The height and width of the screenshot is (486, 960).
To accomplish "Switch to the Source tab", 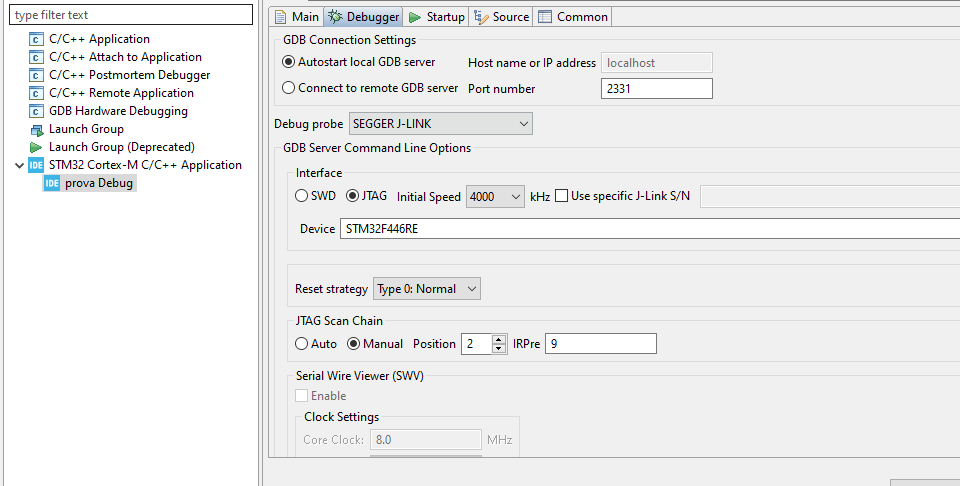I will [x=501, y=17].
